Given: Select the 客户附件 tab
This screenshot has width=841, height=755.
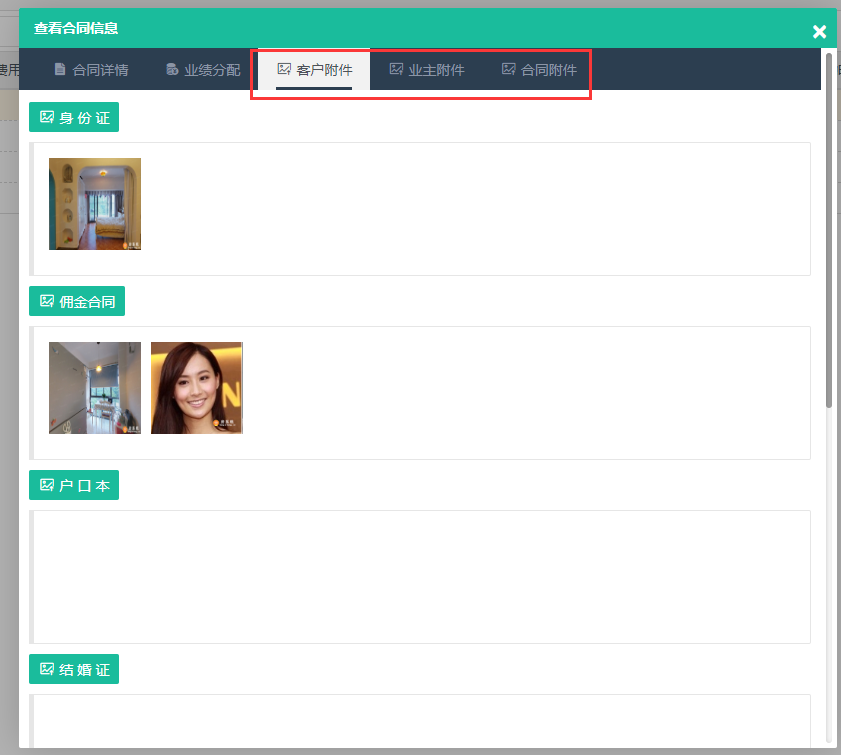Looking at the screenshot, I should click(314, 70).
